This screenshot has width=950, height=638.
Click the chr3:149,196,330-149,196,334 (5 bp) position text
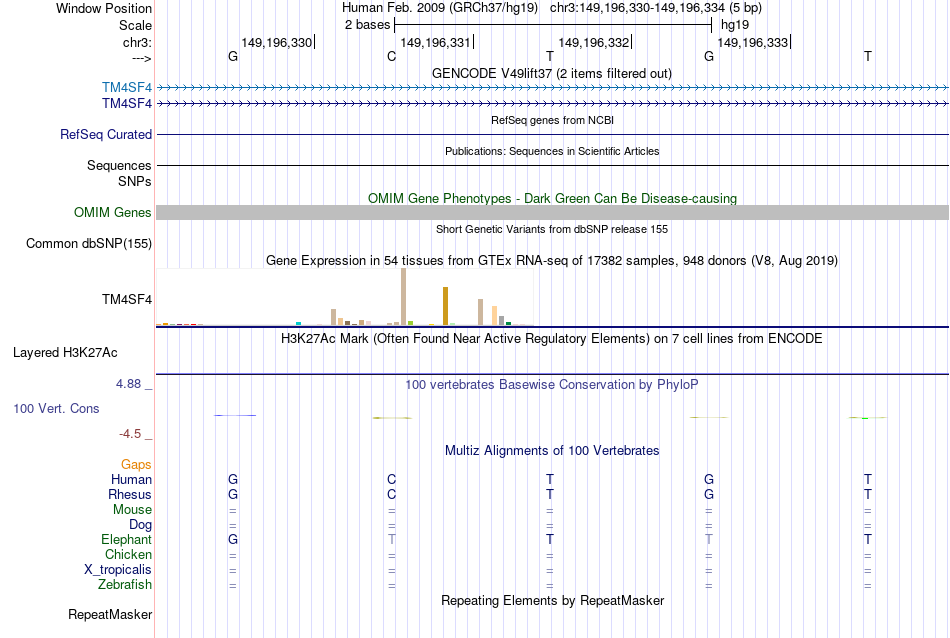656,8
